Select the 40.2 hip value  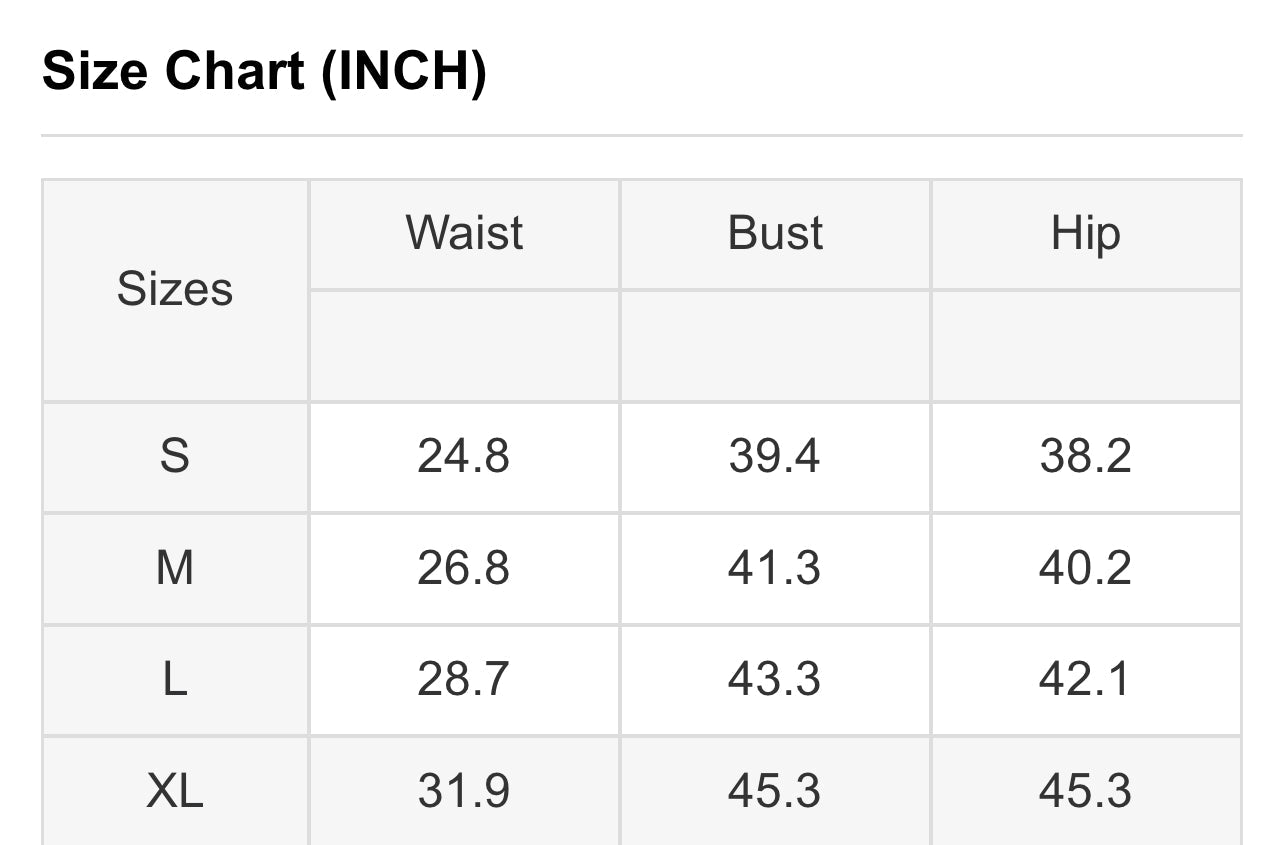click(1085, 568)
